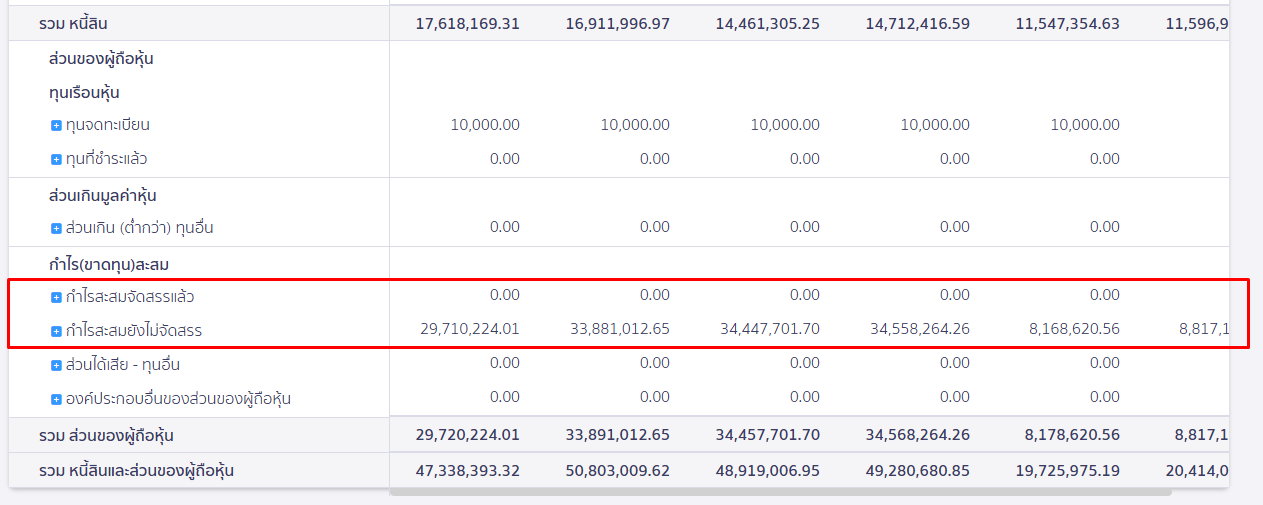Click the ทุนจดทะเบียน label text
The image size is (1263, 505).
pos(108,126)
